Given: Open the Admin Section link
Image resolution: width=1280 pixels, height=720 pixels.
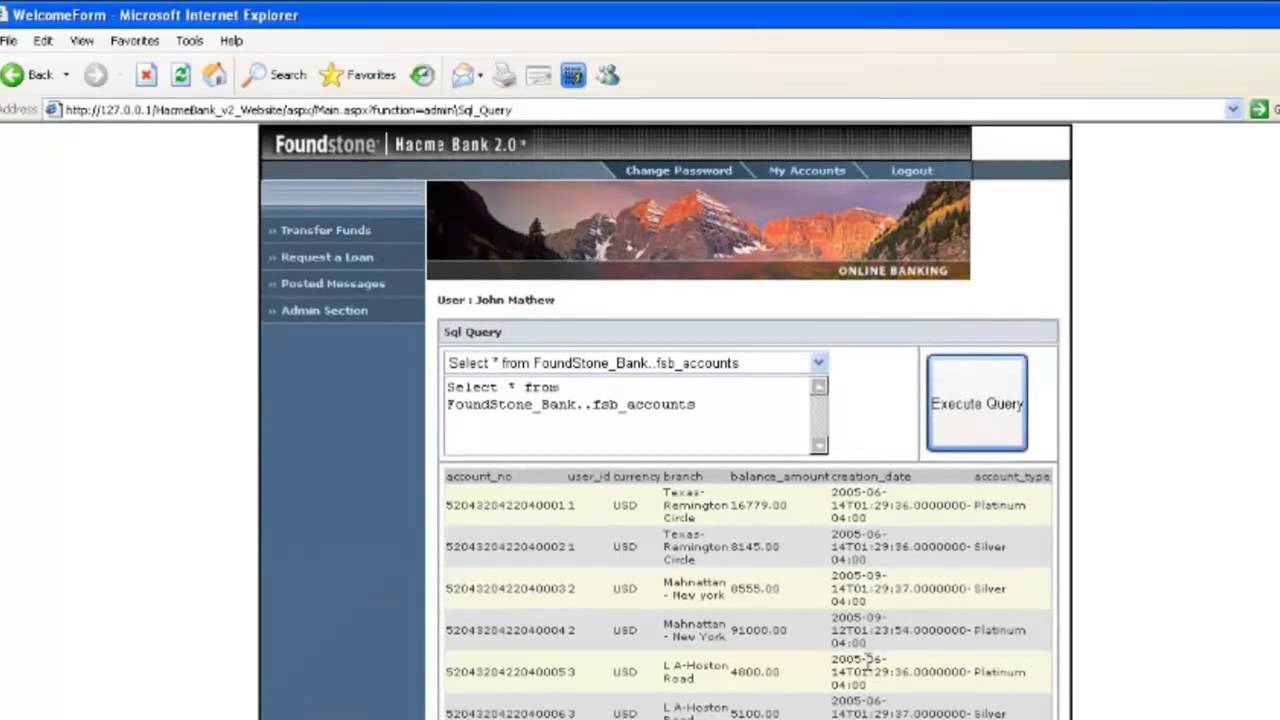Looking at the screenshot, I should [324, 311].
